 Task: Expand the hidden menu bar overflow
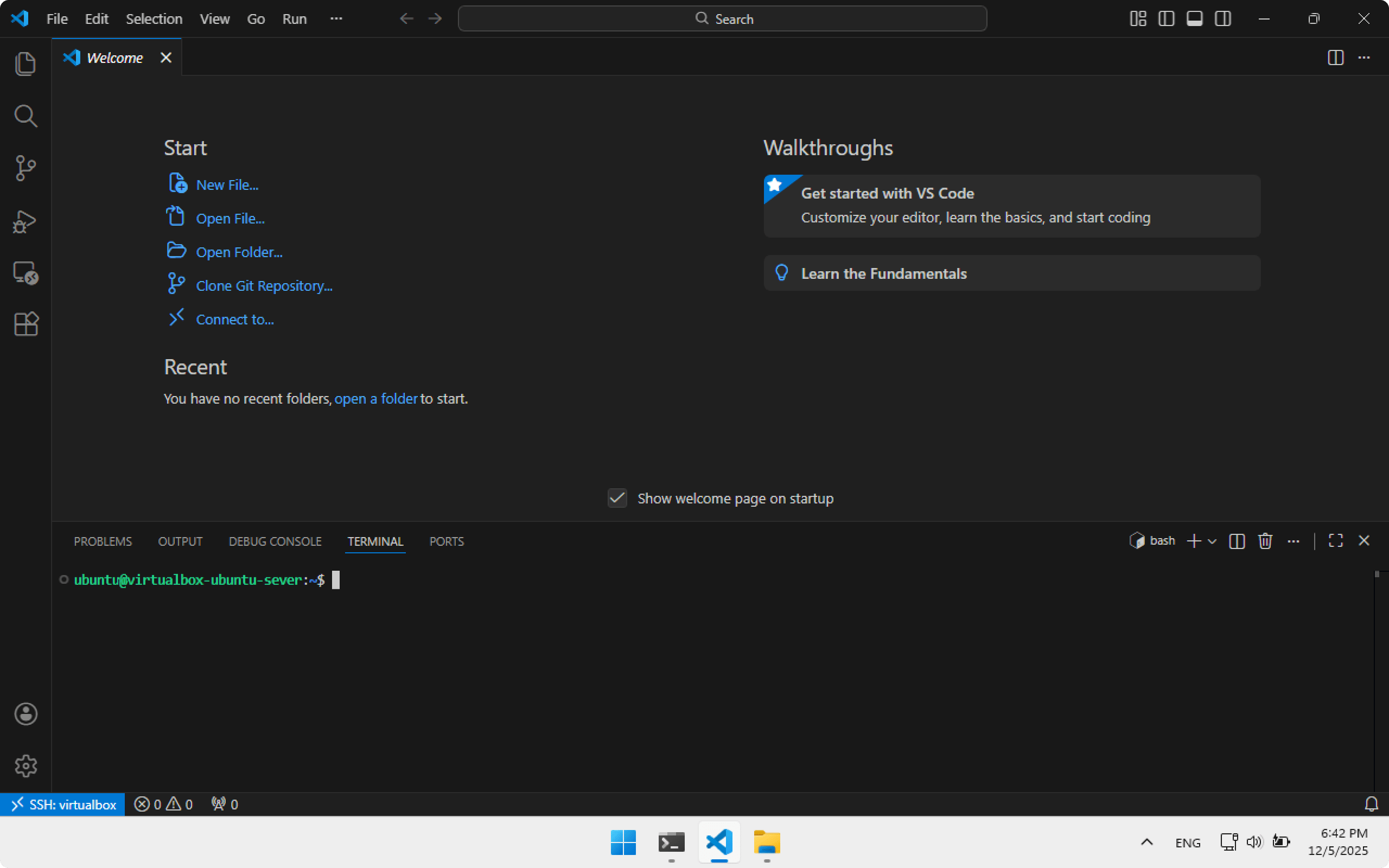point(336,19)
